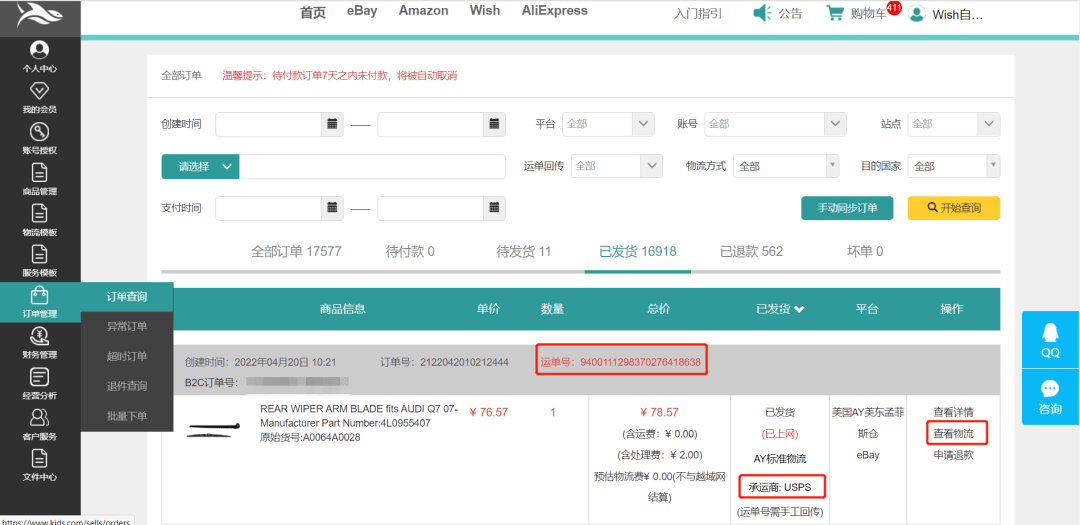Image resolution: width=1080 pixels, height=525 pixels.
Task: Select 批量下单 submenu item
Action: (x=127, y=415)
